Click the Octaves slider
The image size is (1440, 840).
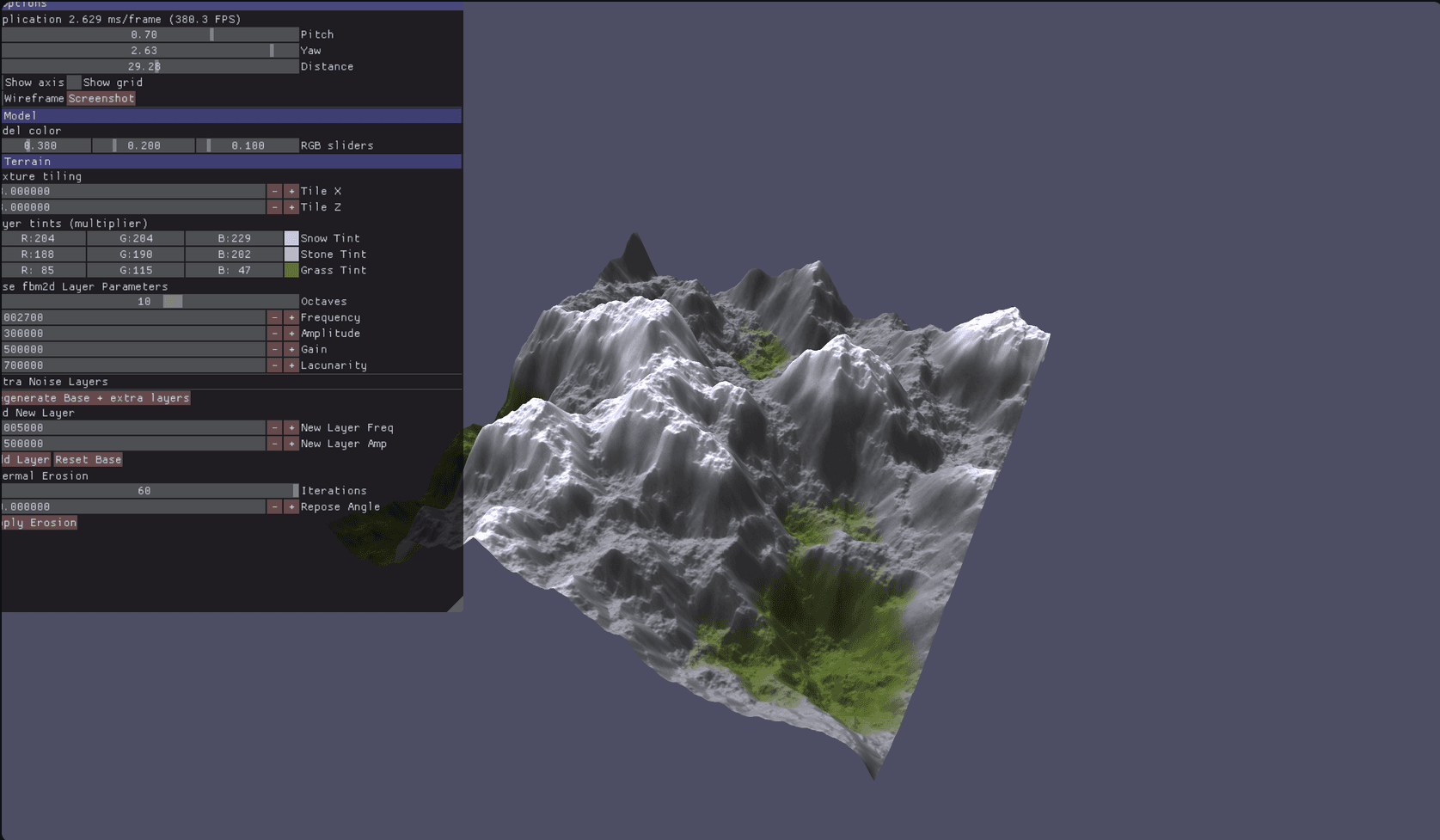pos(150,302)
